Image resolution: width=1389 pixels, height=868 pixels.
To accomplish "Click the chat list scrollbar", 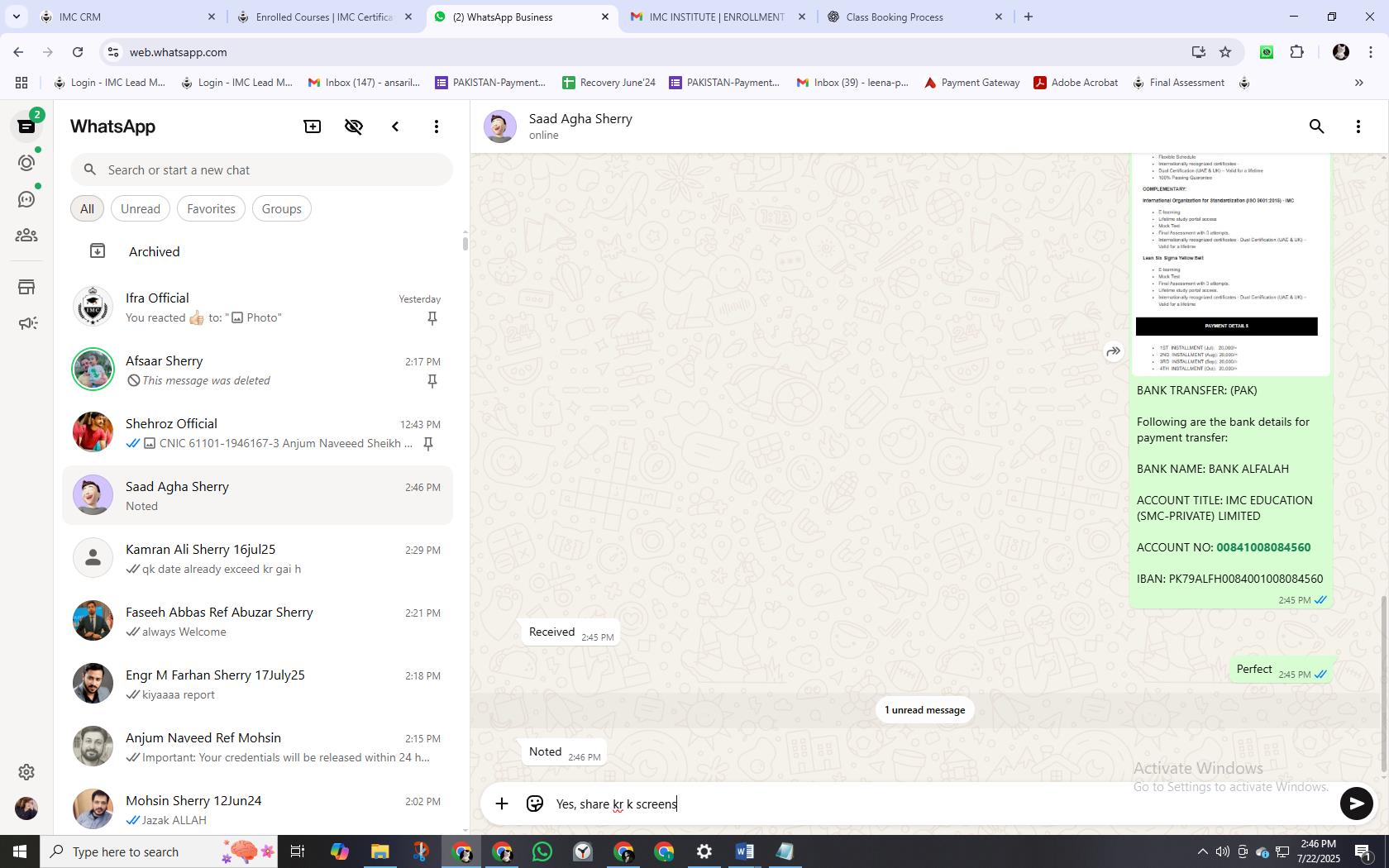I will pos(465,243).
